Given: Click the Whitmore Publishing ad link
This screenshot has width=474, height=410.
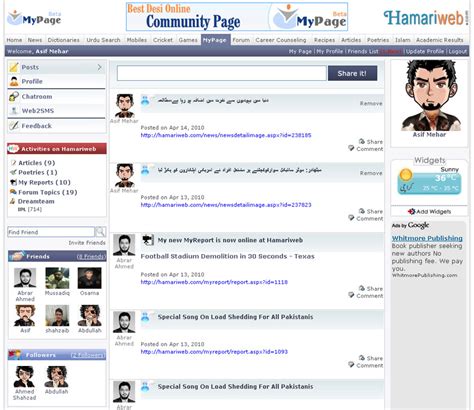Looking at the screenshot, I should pos(427,238).
